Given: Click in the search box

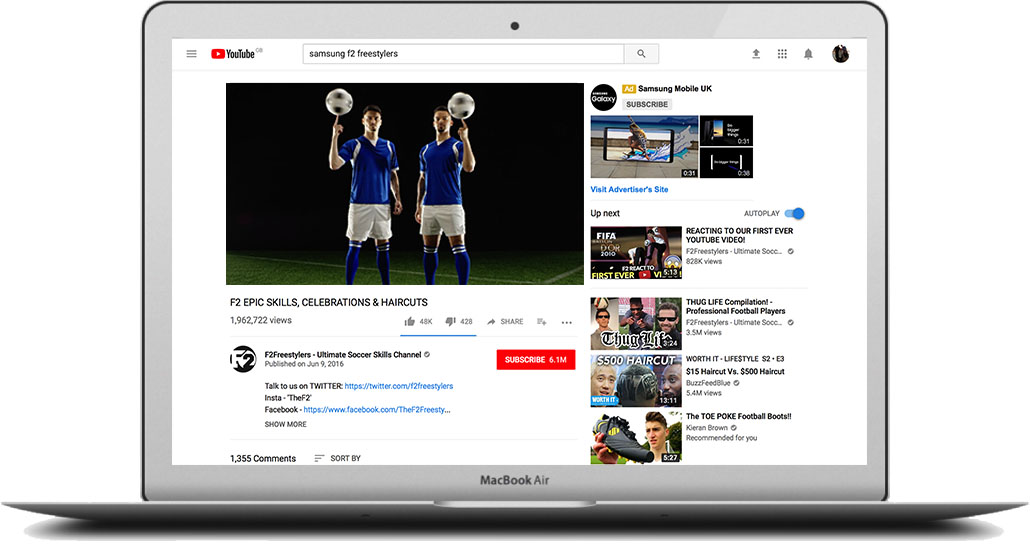Looking at the screenshot, I should pos(463,54).
